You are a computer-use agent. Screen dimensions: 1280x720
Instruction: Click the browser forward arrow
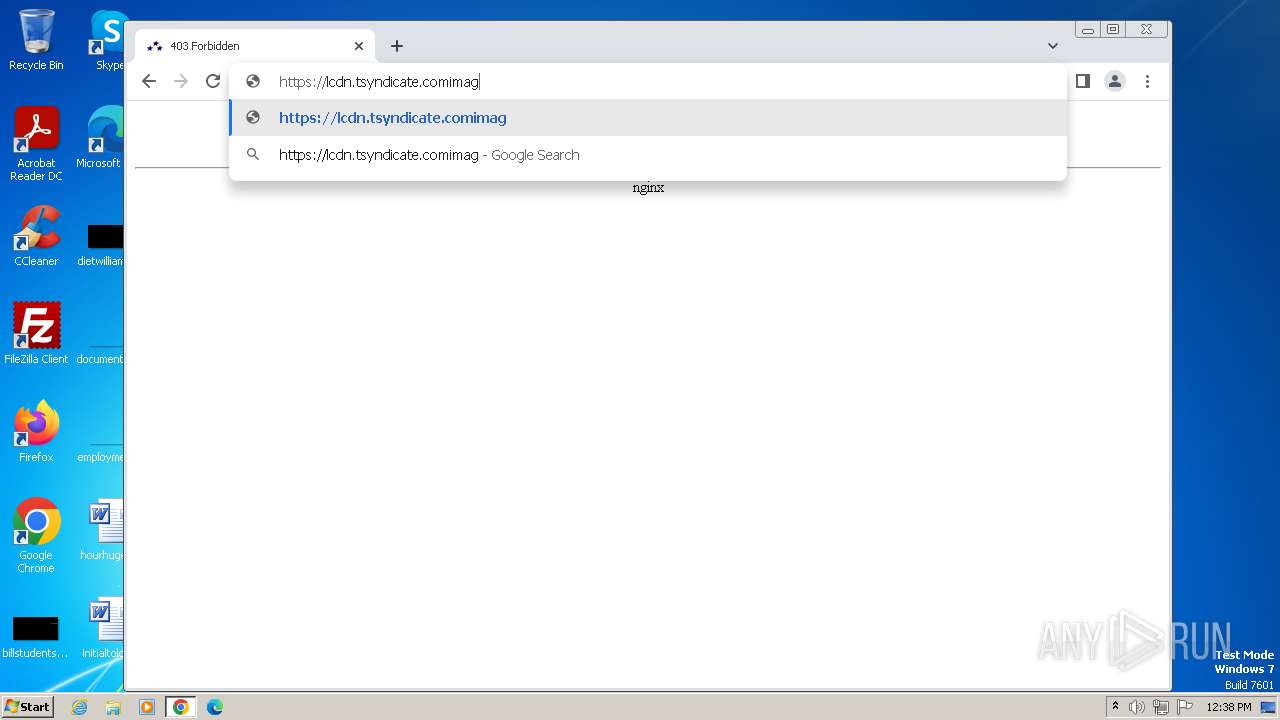[x=181, y=81]
